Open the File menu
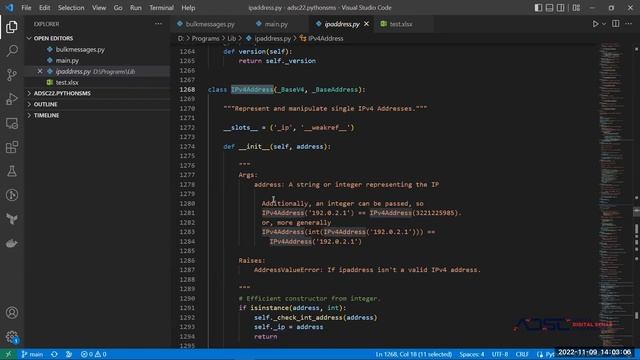The height and width of the screenshot is (360, 640). (x=26, y=8)
